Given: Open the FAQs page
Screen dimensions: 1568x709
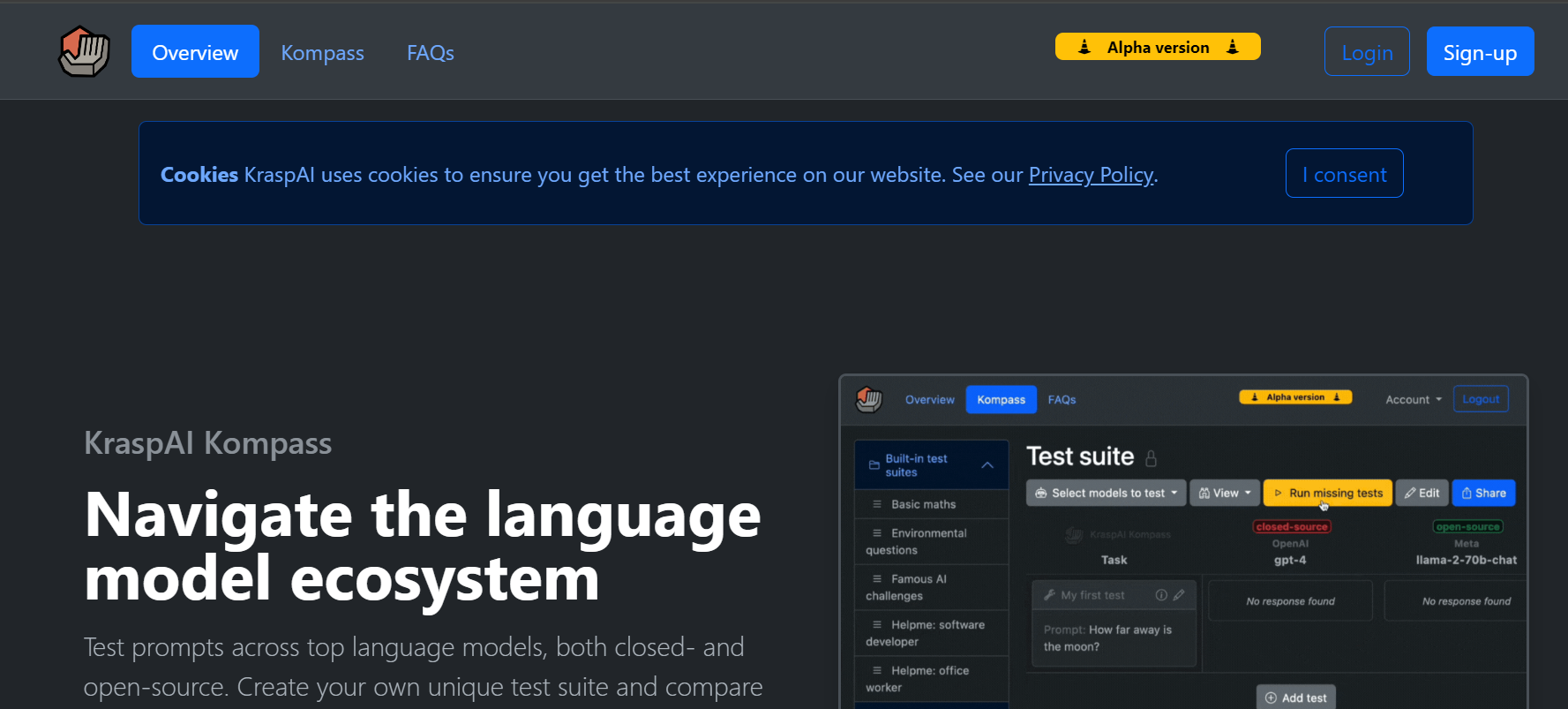Looking at the screenshot, I should pos(431,52).
